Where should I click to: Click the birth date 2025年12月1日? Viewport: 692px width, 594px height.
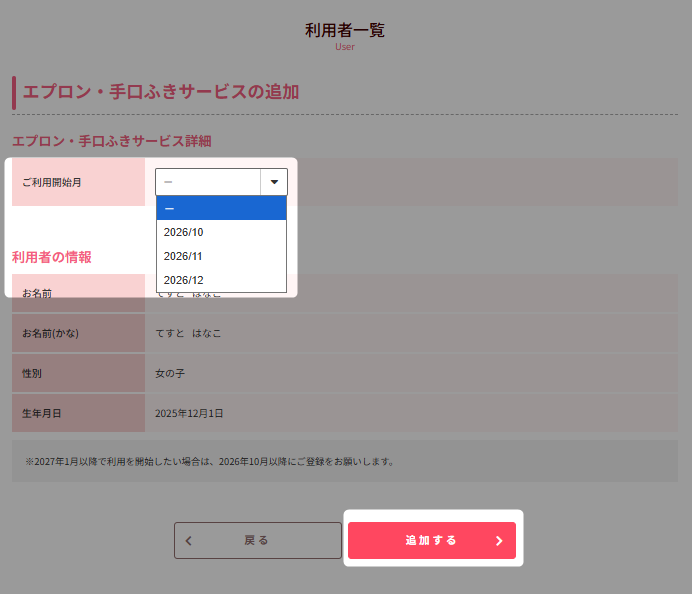189,414
